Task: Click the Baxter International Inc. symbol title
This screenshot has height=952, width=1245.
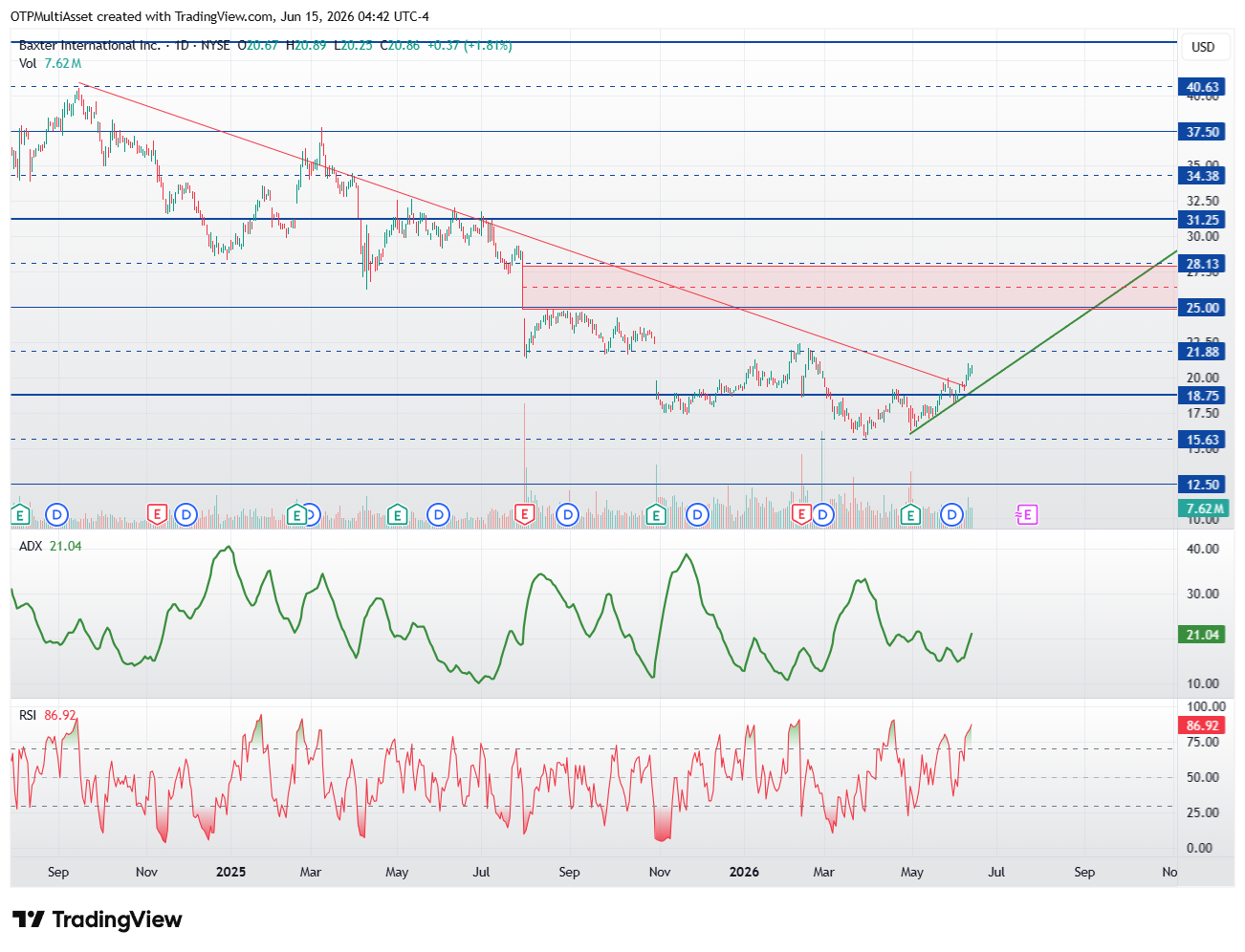Action: (90, 45)
